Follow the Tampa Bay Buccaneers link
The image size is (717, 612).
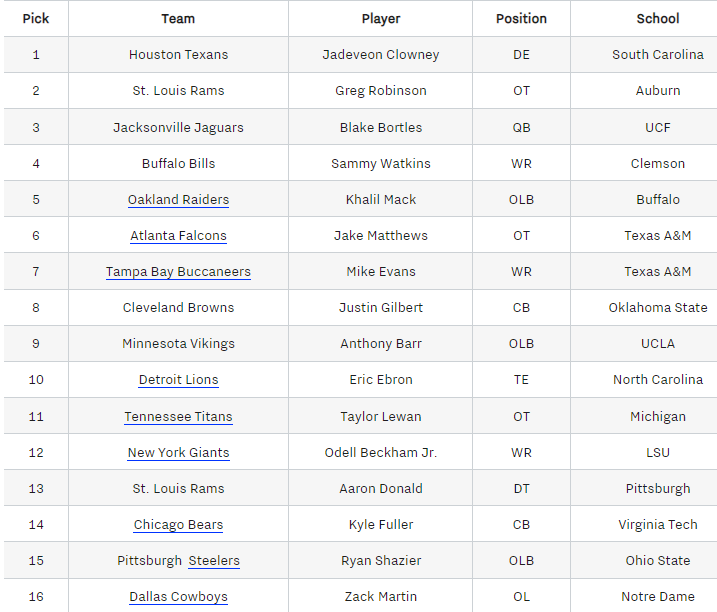pos(178,272)
